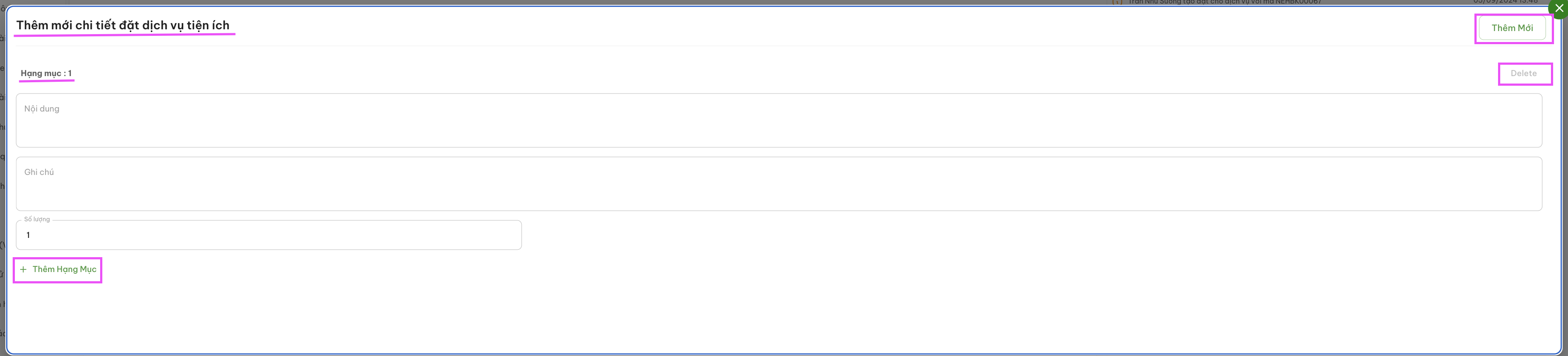
Task: Click the divider line under the dialog title
Action: pos(779,45)
